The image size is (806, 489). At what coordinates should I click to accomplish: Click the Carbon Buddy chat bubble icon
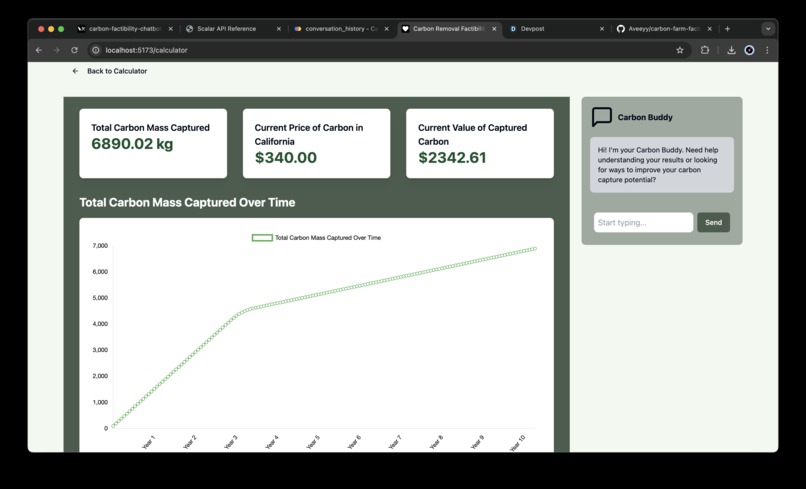(601, 117)
